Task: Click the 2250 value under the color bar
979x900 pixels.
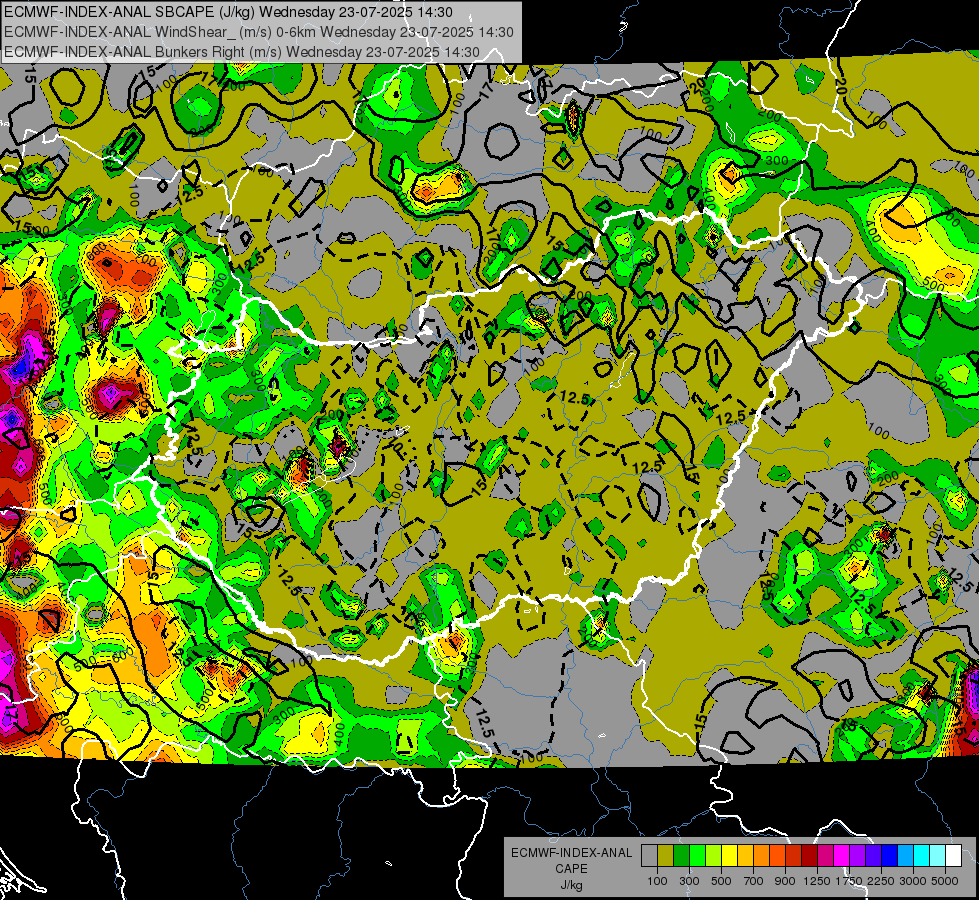Action: pyautogui.click(x=882, y=881)
